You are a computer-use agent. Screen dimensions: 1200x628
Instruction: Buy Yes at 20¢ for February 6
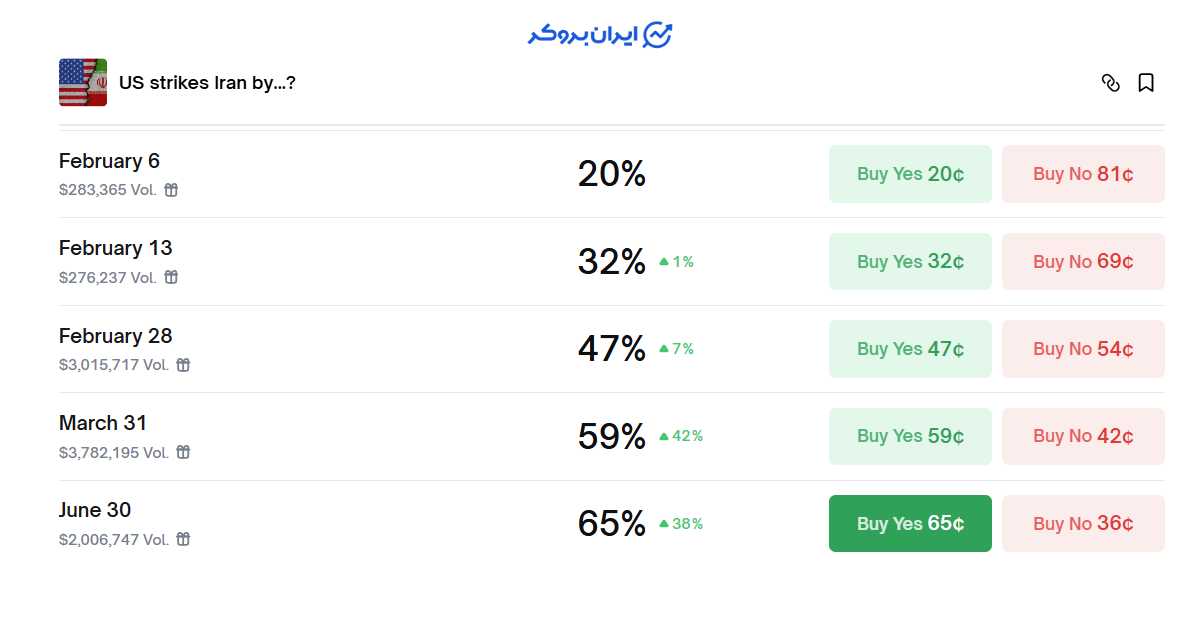(910, 174)
